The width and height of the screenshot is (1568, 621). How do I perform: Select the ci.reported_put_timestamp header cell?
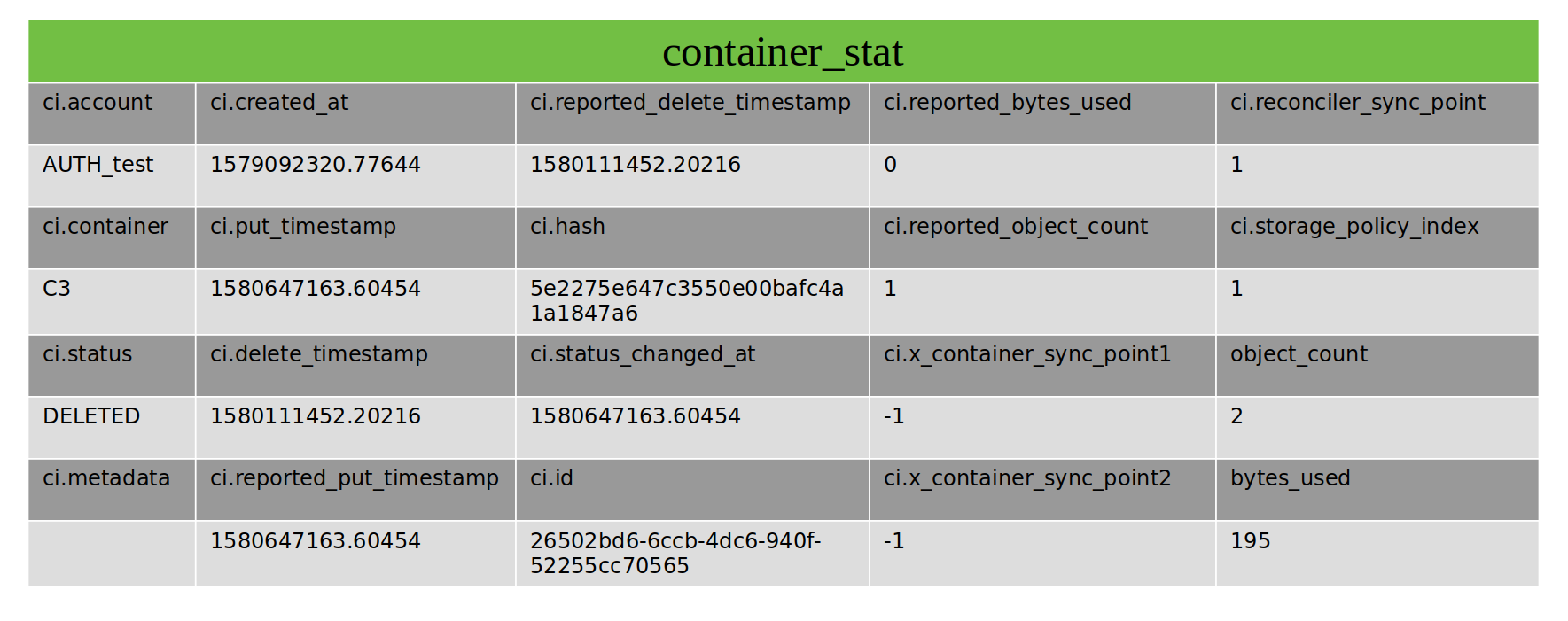[x=354, y=478]
